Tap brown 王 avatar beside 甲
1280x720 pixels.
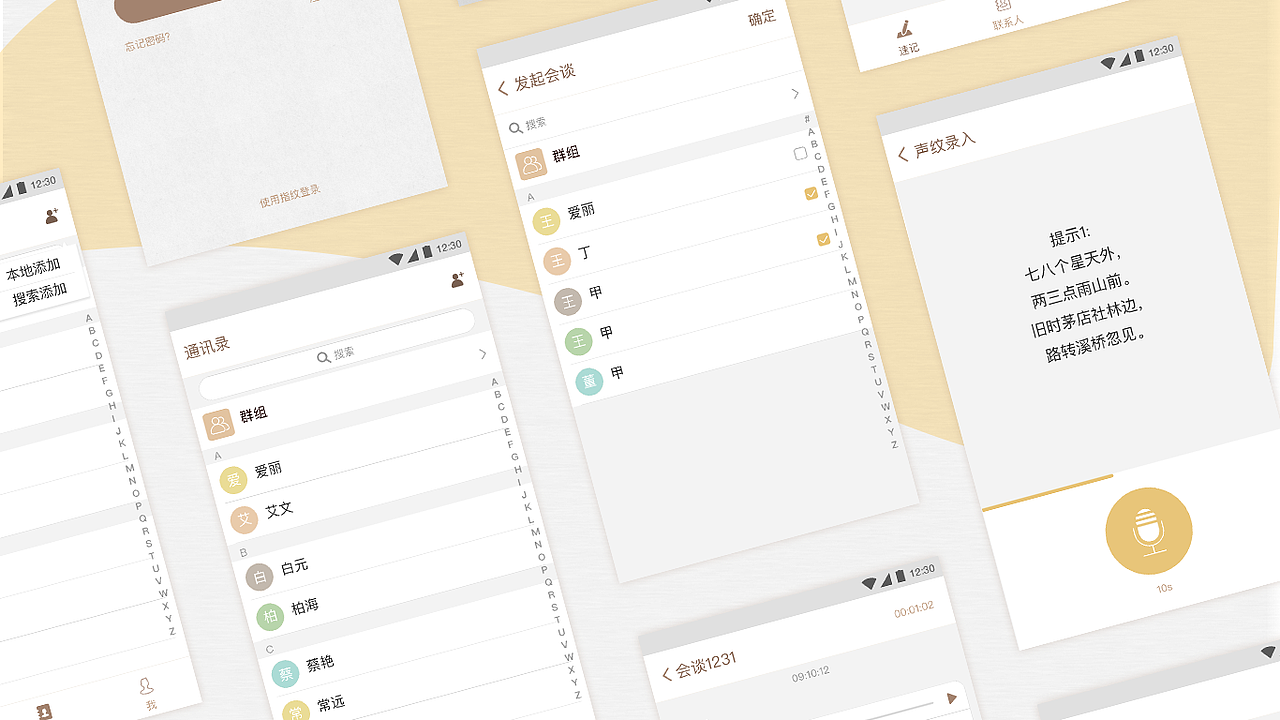[x=568, y=301]
